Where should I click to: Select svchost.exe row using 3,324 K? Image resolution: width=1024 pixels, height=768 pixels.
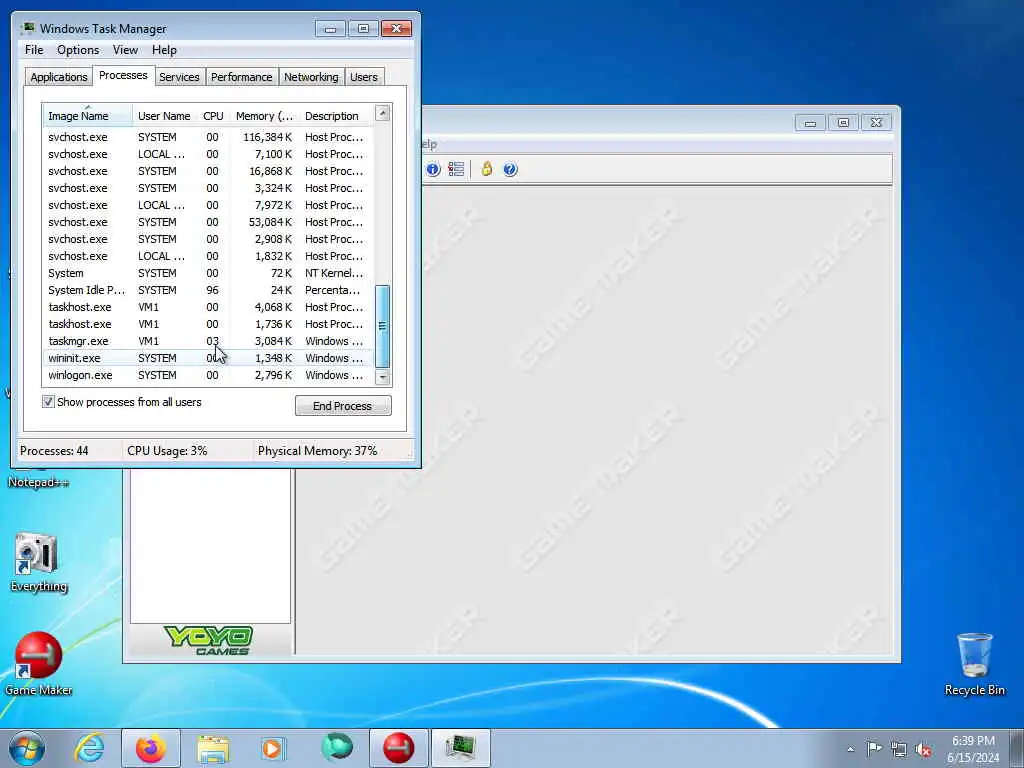[x=208, y=188]
